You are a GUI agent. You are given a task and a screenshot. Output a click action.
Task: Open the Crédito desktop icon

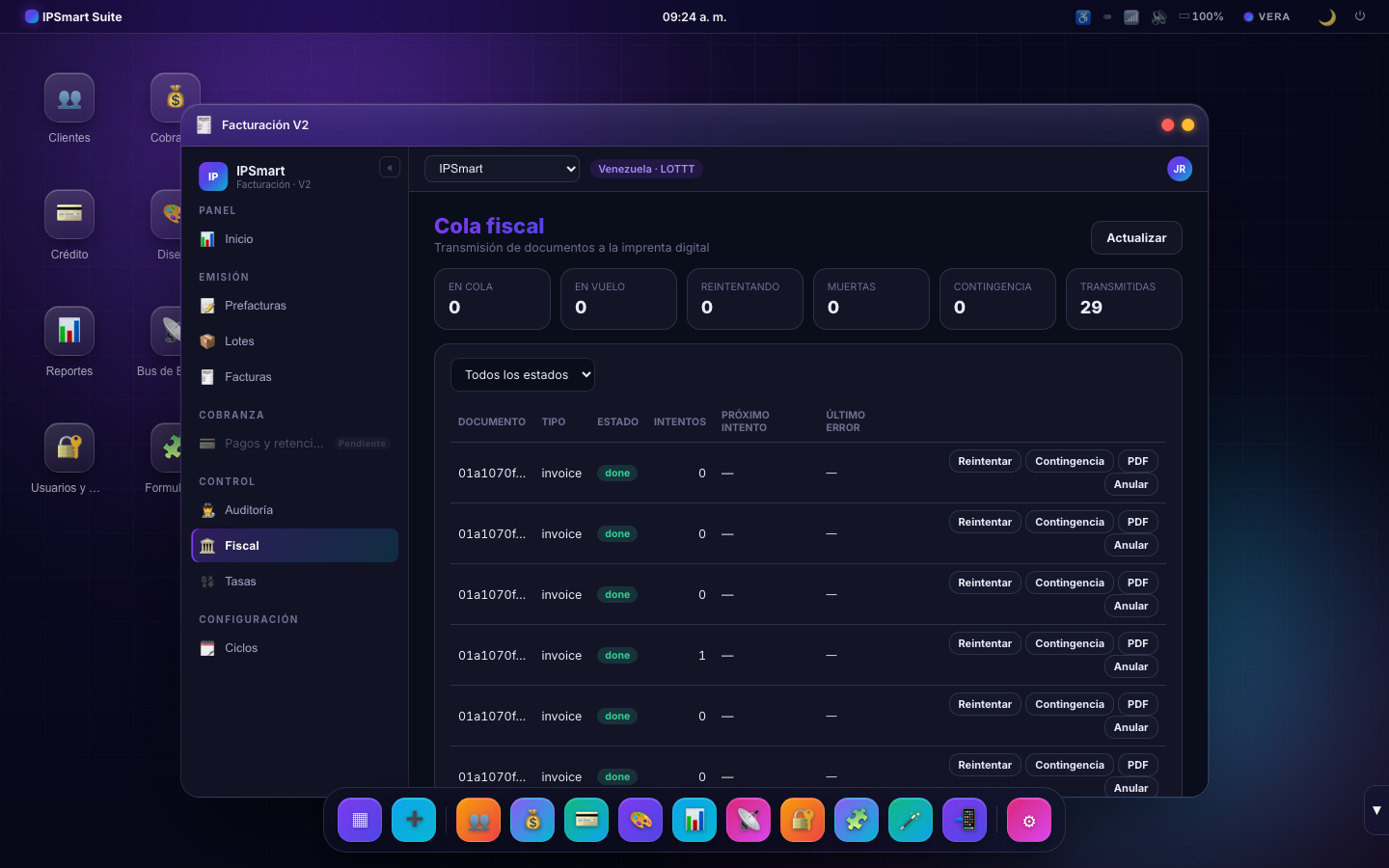69,226
